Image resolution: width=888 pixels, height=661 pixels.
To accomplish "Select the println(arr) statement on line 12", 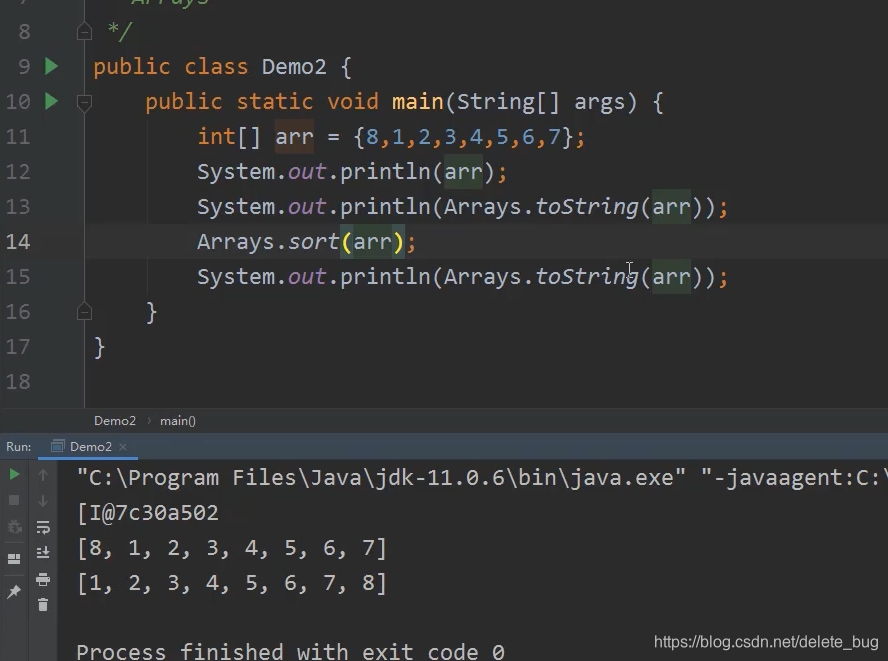I will coord(352,172).
